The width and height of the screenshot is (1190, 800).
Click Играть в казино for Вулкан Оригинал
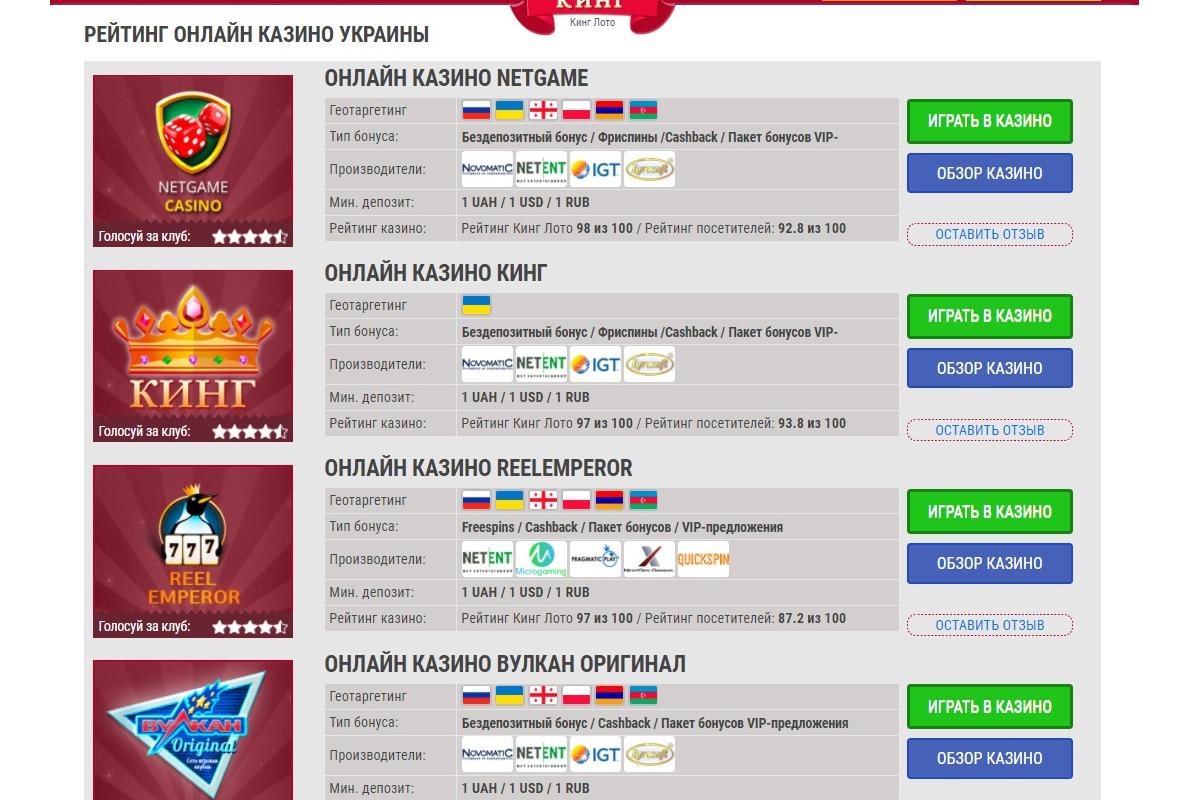click(x=990, y=707)
